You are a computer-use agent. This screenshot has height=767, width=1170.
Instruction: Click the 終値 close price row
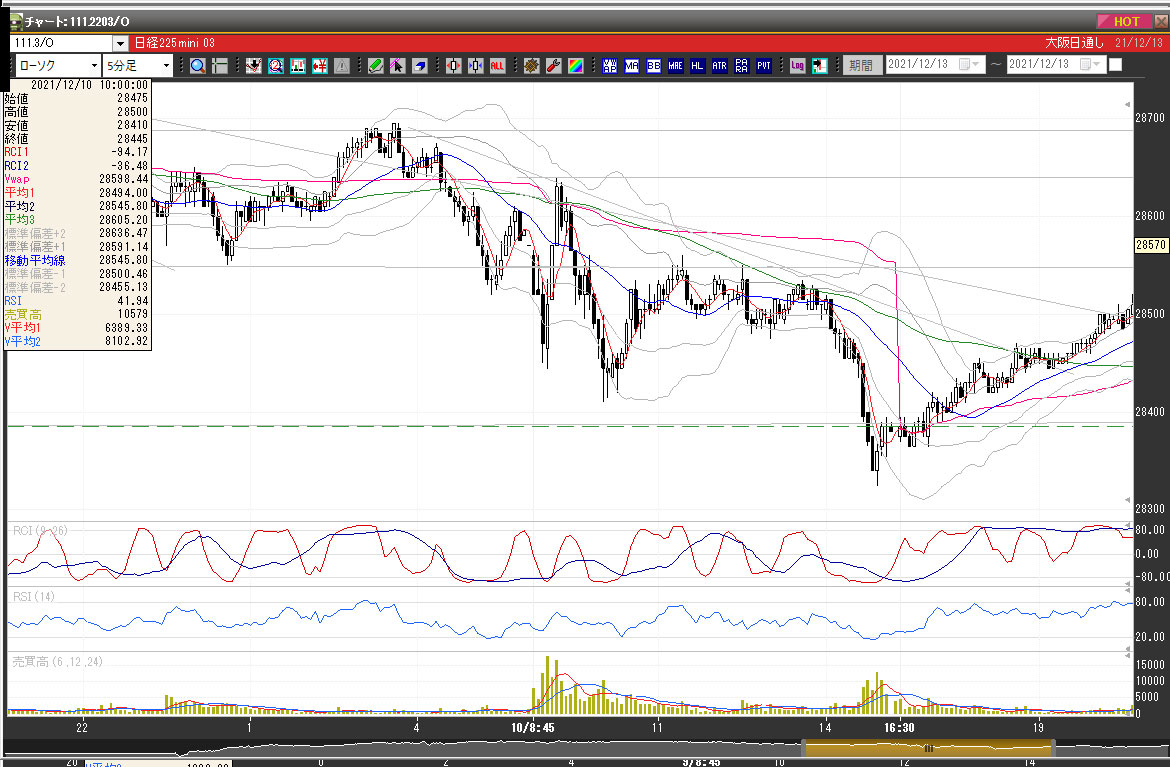77,139
